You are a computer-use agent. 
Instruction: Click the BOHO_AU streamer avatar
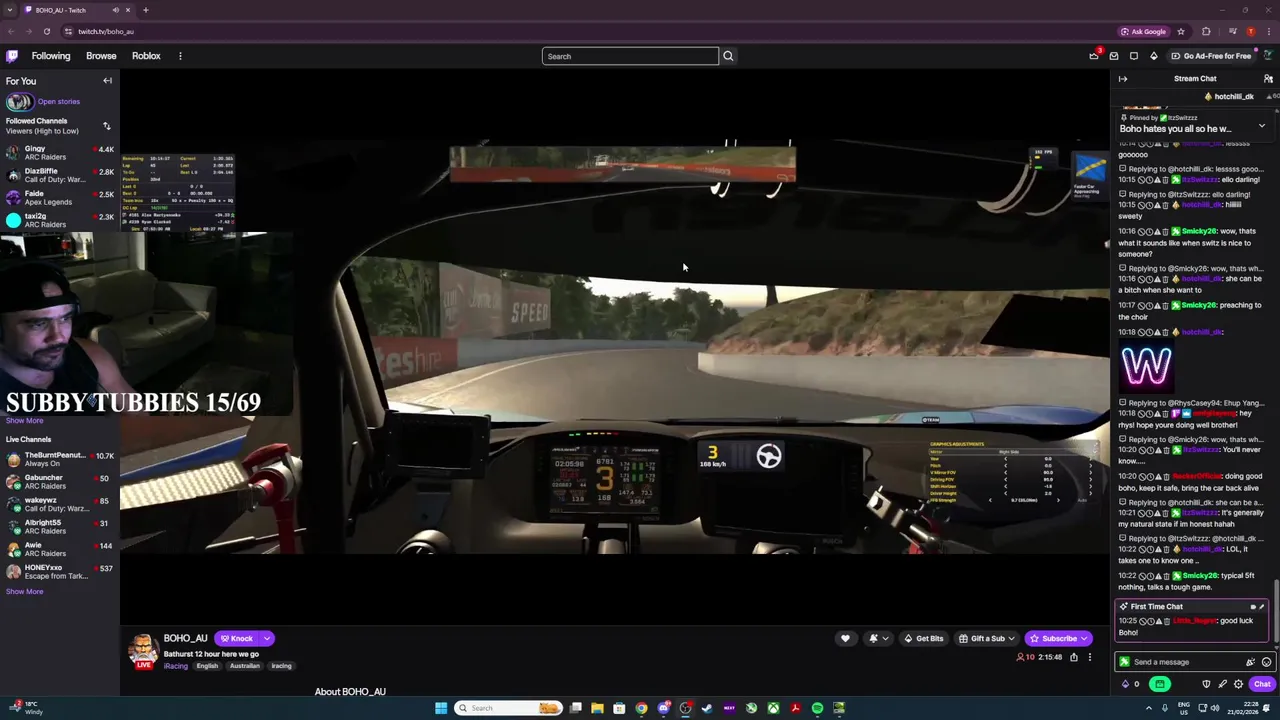click(144, 650)
